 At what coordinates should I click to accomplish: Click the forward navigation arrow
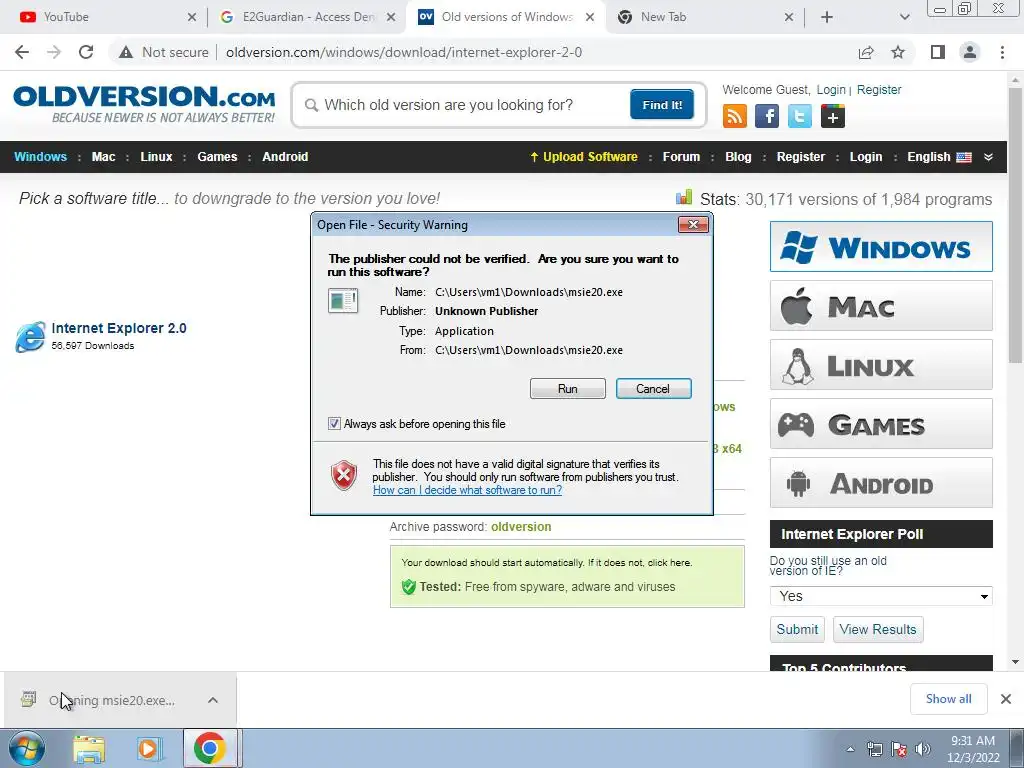54,52
